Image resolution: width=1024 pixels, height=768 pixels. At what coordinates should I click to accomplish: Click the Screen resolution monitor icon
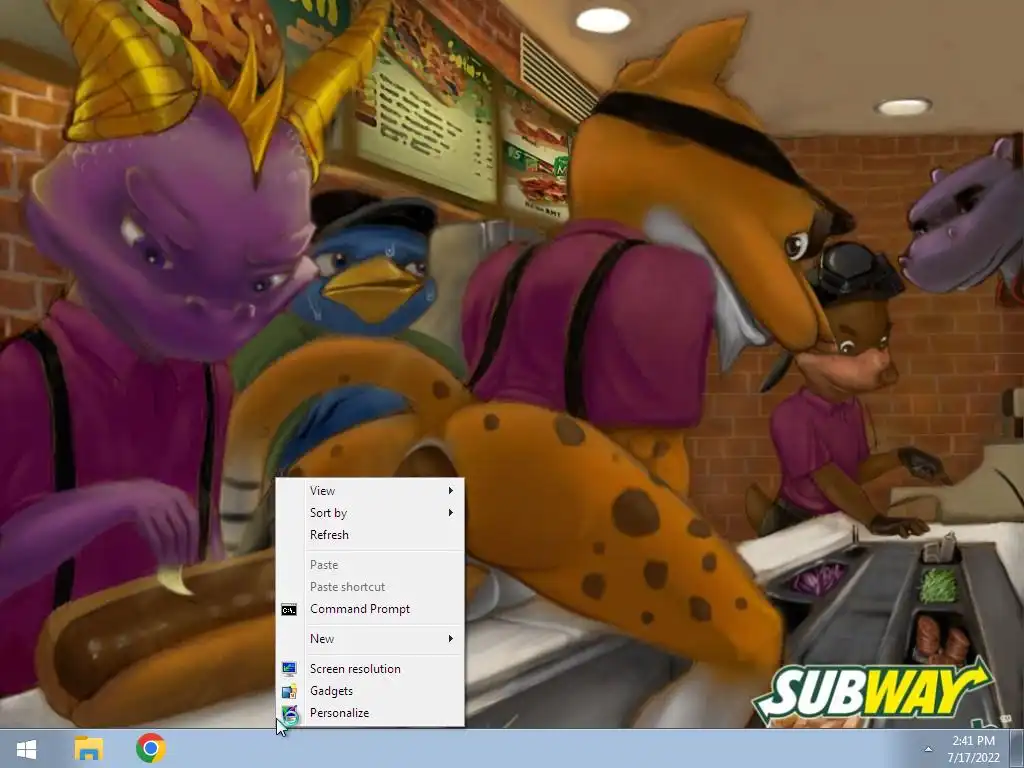pyautogui.click(x=289, y=669)
